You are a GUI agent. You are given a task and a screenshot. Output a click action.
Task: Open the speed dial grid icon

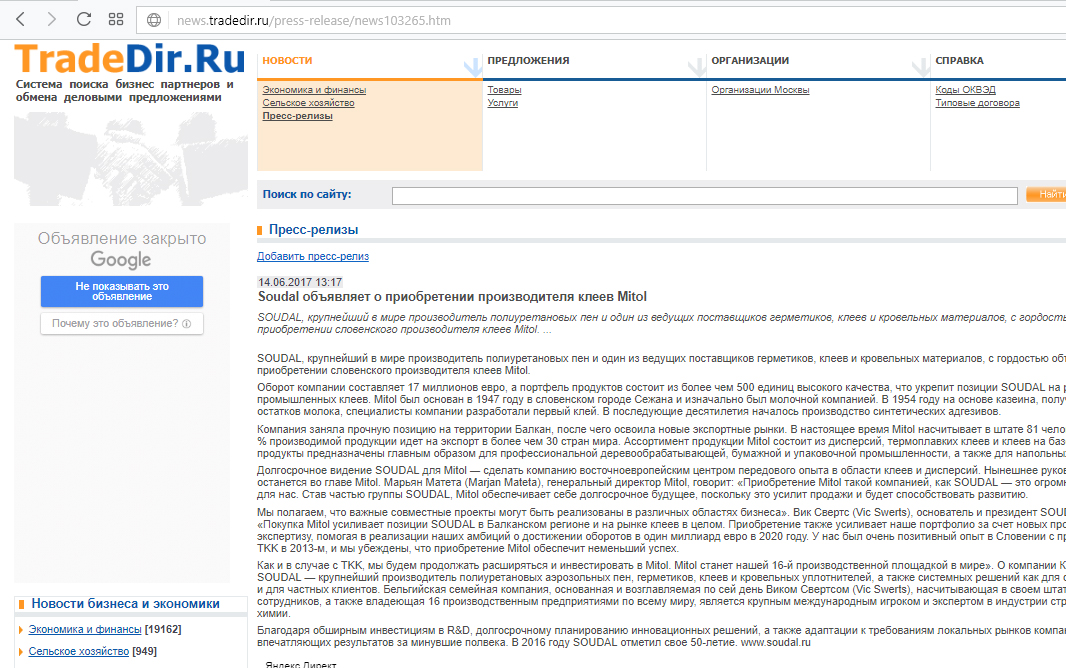(x=116, y=19)
